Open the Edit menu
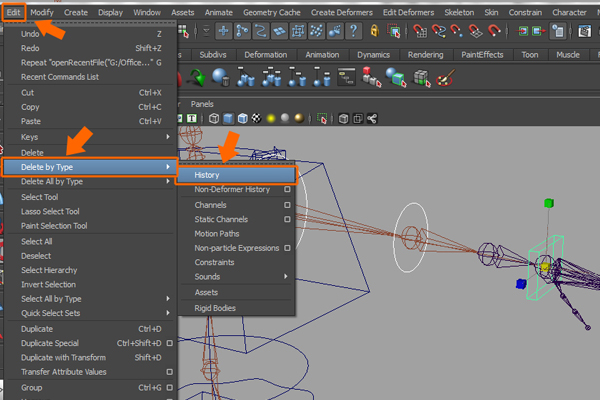This screenshot has width=600, height=400. [x=13, y=13]
